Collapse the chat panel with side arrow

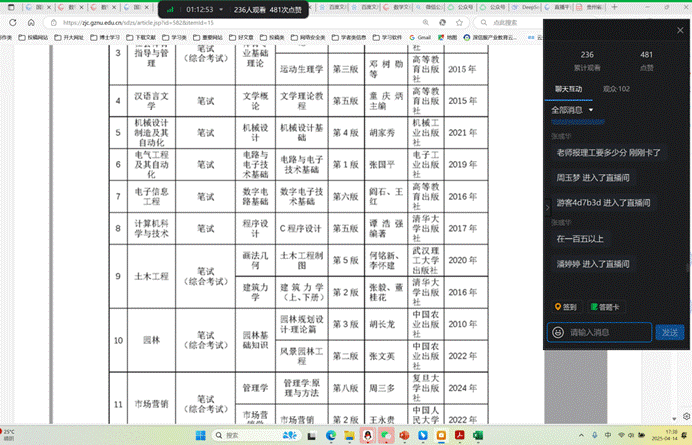[547, 207]
